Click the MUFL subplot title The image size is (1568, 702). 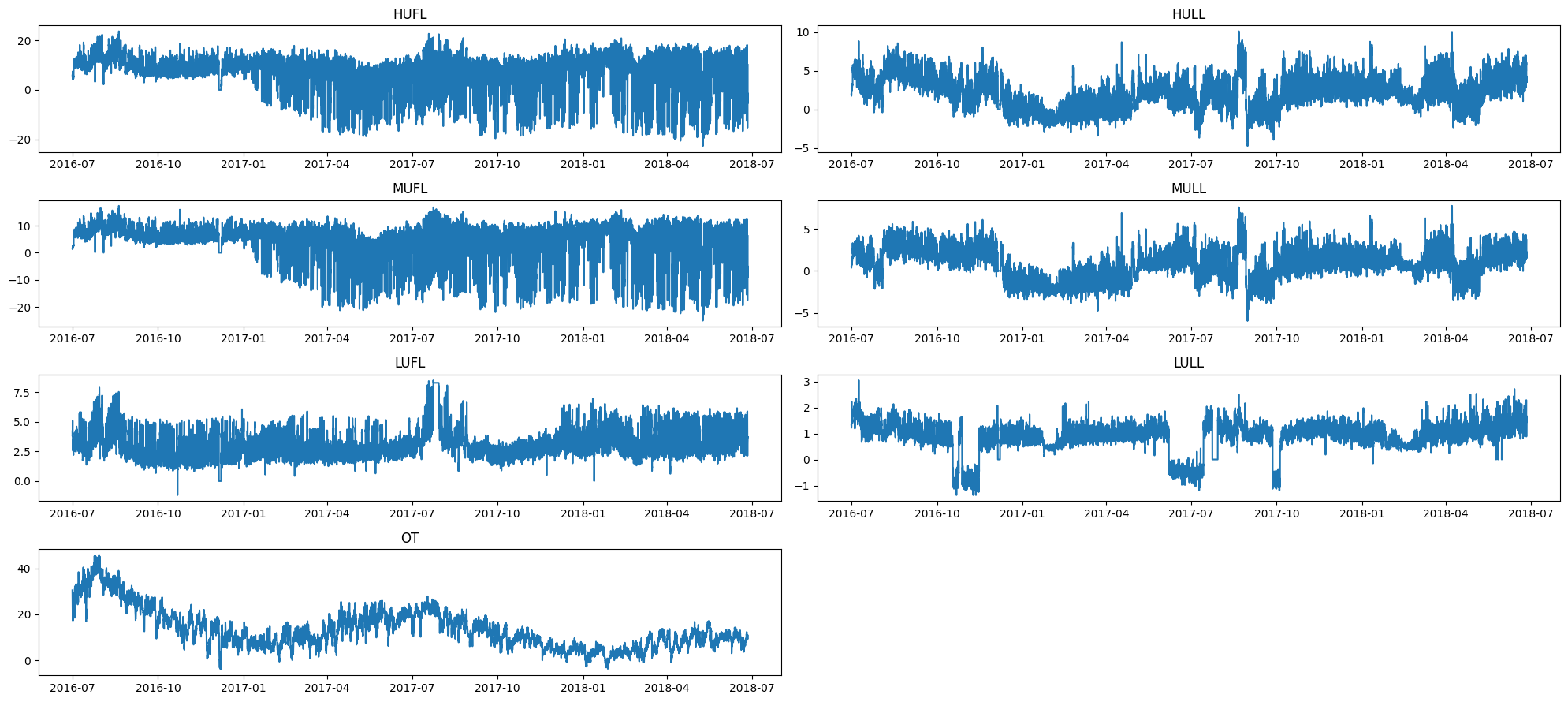point(409,189)
